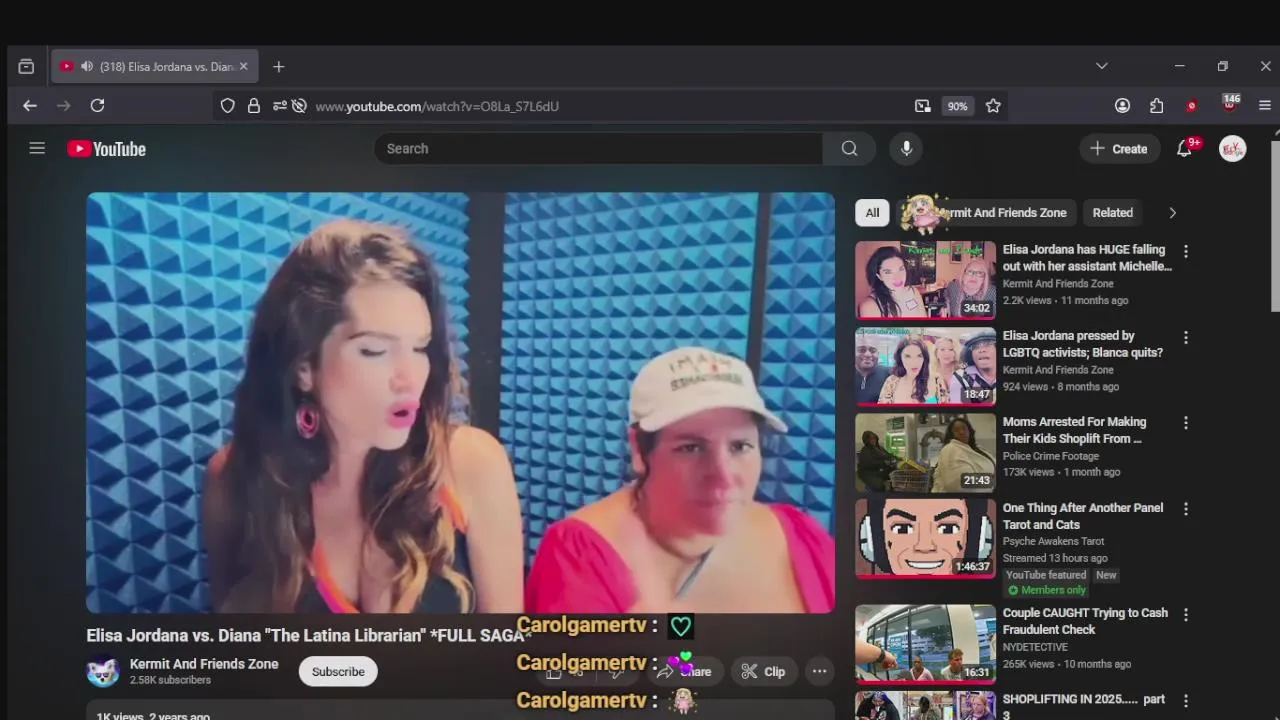Show more filter chips with right arrow
The height and width of the screenshot is (720, 1280).
[x=1172, y=212]
